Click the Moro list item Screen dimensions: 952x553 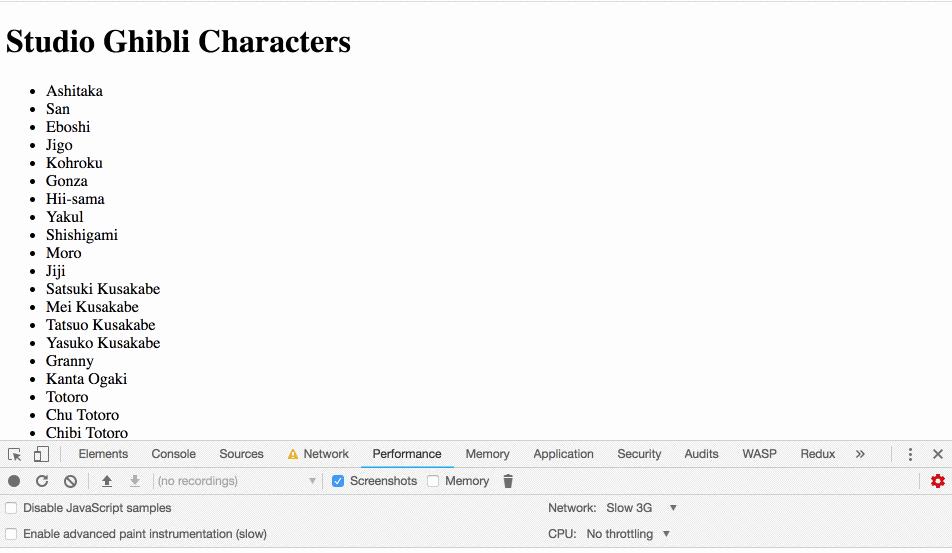pyautogui.click(x=64, y=253)
